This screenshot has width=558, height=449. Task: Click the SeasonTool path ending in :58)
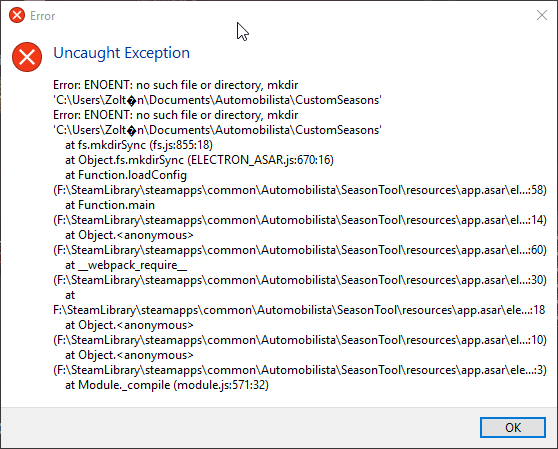point(300,190)
